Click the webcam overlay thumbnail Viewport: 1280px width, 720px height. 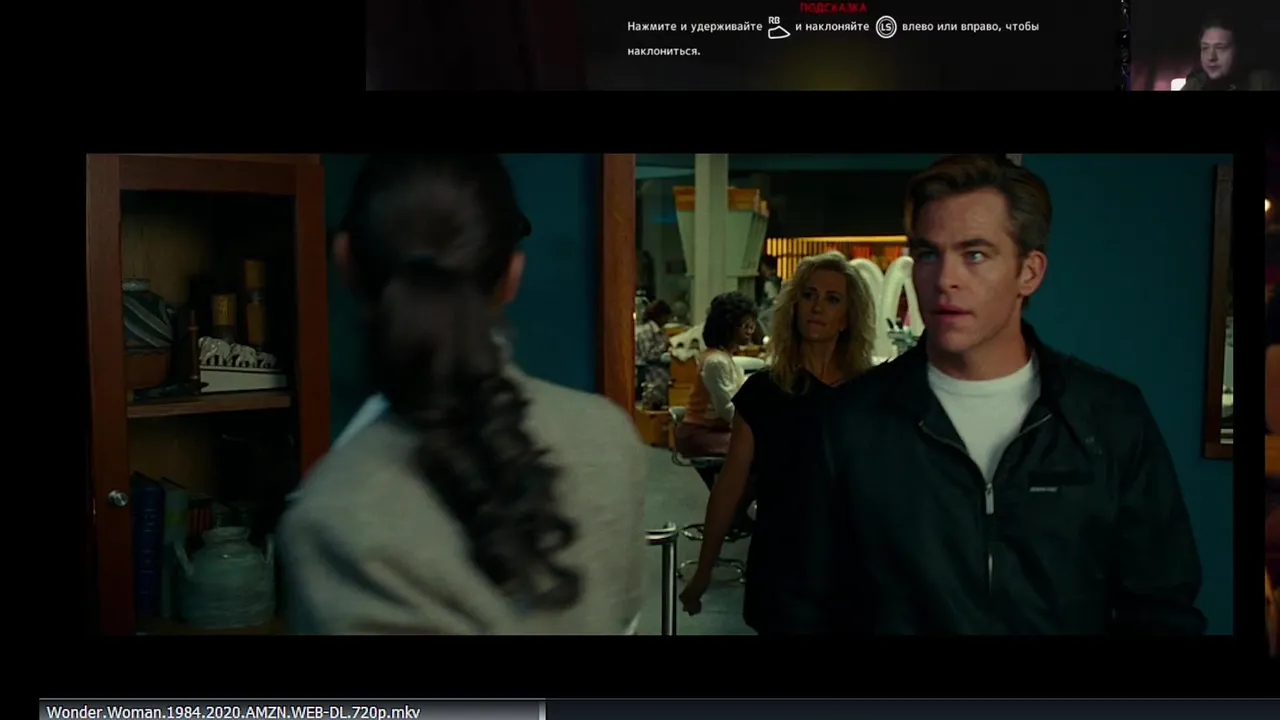[1203, 45]
